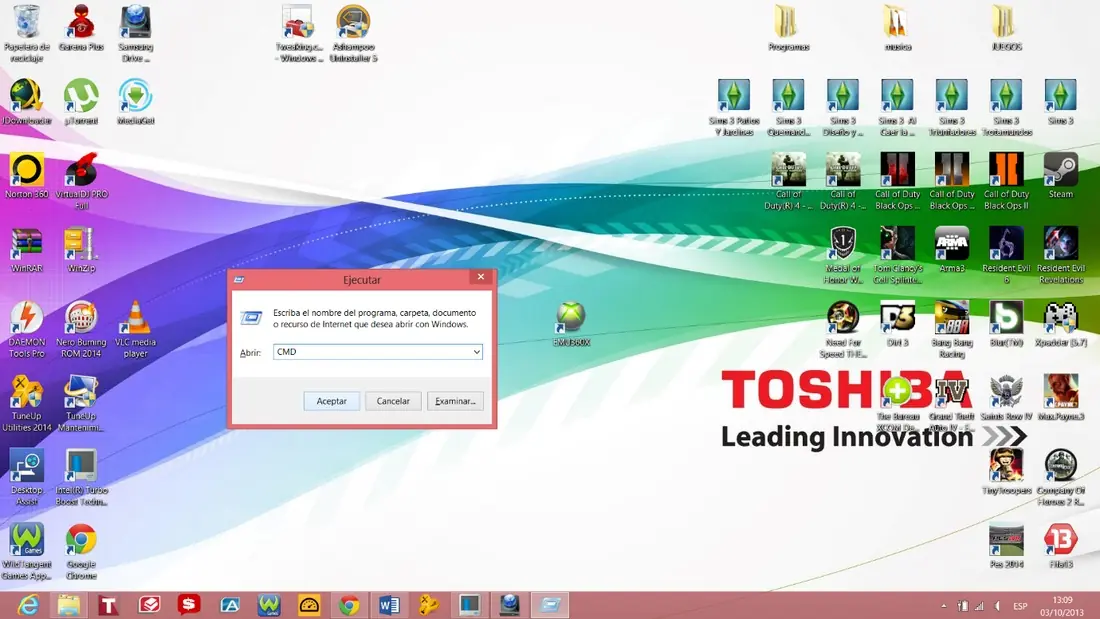Click the Cancelar button
Image resolution: width=1100 pixels, height=619 pixels.
(393, 401)
